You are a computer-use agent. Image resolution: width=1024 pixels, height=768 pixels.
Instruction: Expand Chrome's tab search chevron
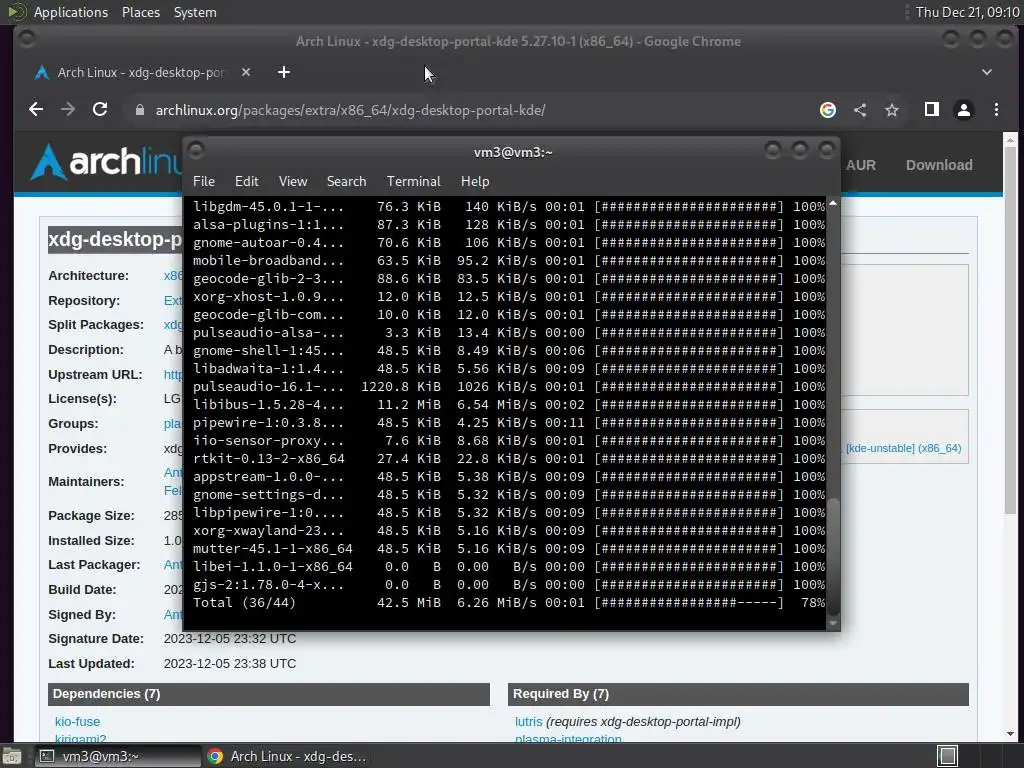click(x=987, y=72)
